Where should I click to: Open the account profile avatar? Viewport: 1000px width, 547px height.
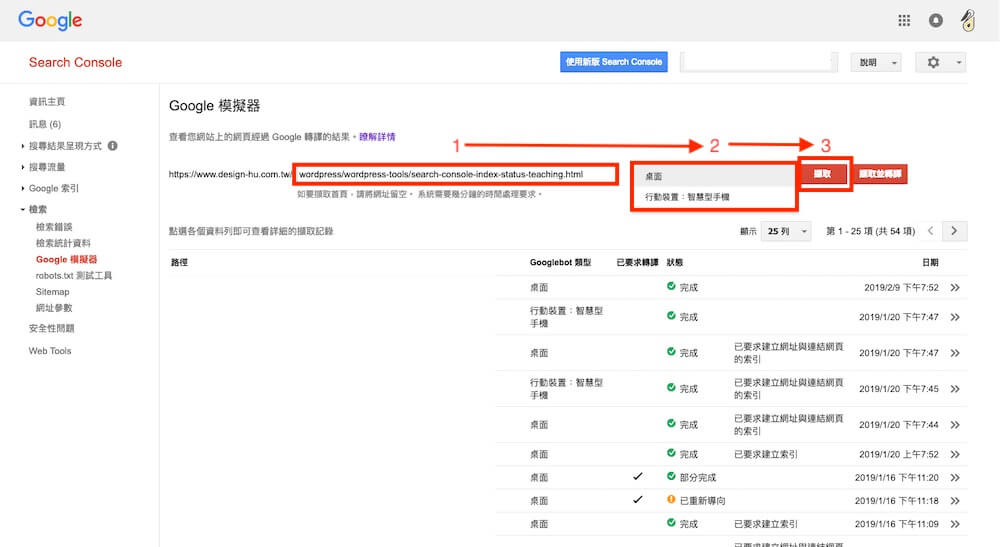[x=967, y=20]
